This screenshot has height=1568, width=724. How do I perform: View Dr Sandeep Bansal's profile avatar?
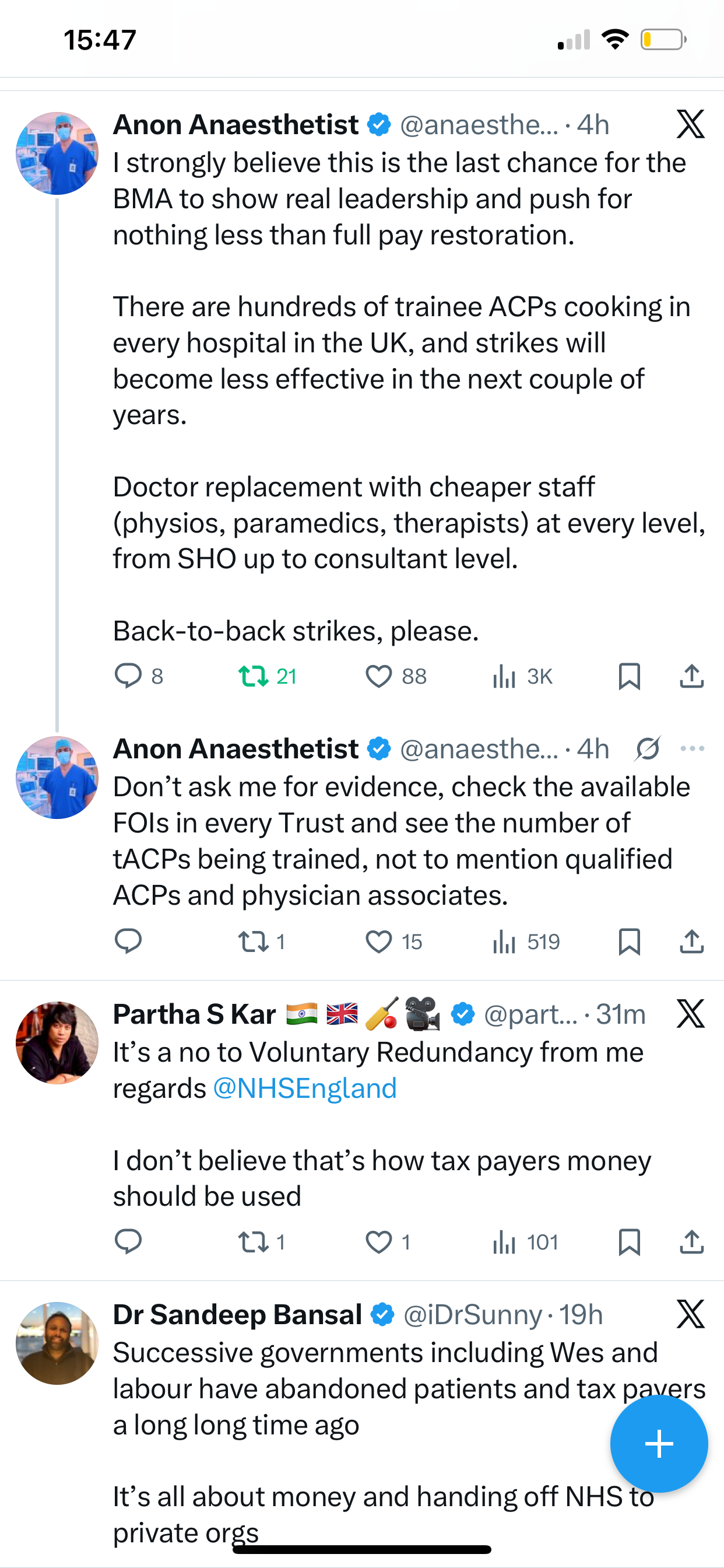pyautogui.click(x=57, y=1343)
